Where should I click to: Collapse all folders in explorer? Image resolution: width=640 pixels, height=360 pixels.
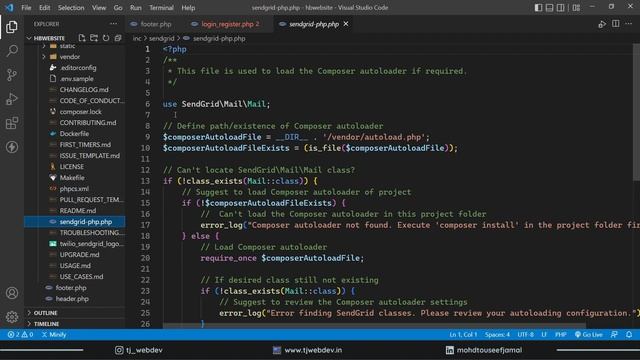point(118,38)
